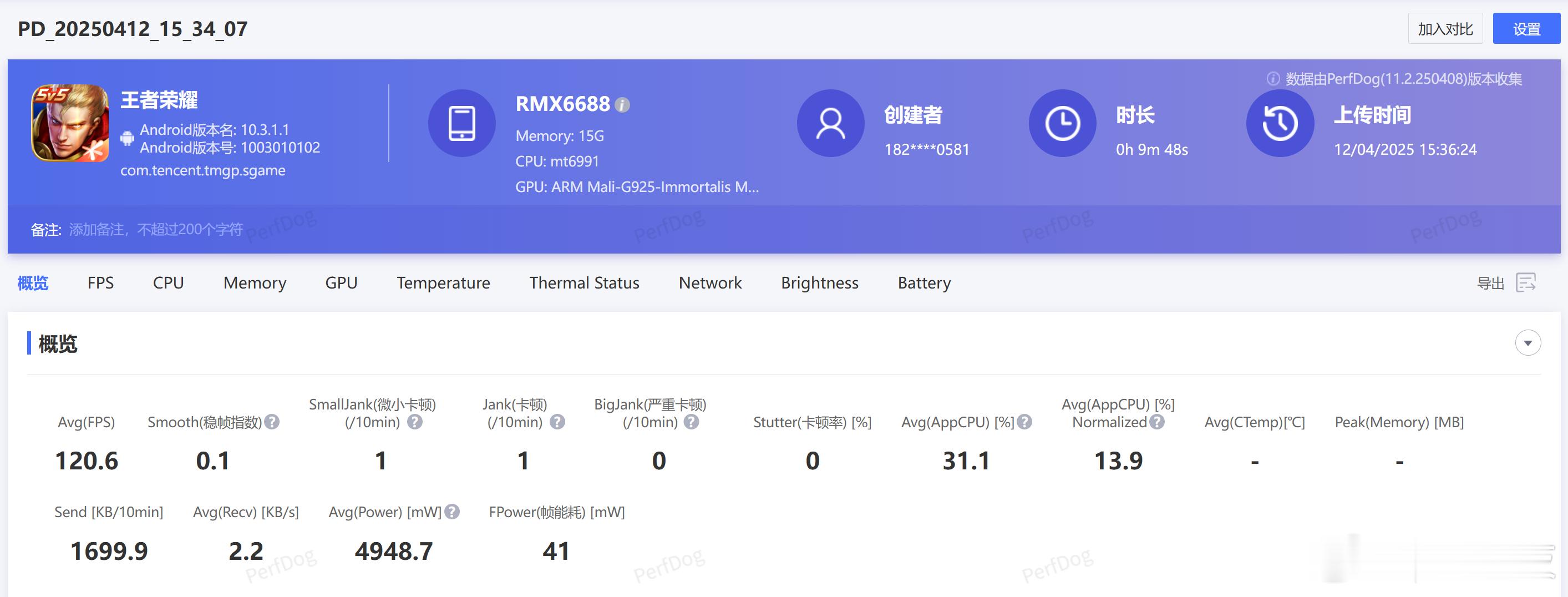
Task: Open the Temperature tab
Action: [443, 284]
